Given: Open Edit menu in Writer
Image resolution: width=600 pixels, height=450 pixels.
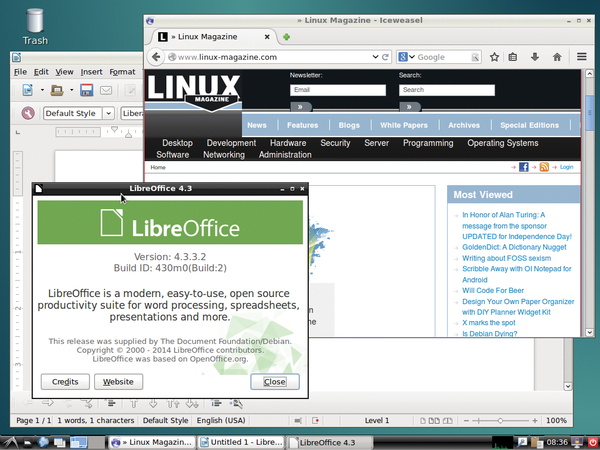Looking at the screenshot, I should (41, 72).
